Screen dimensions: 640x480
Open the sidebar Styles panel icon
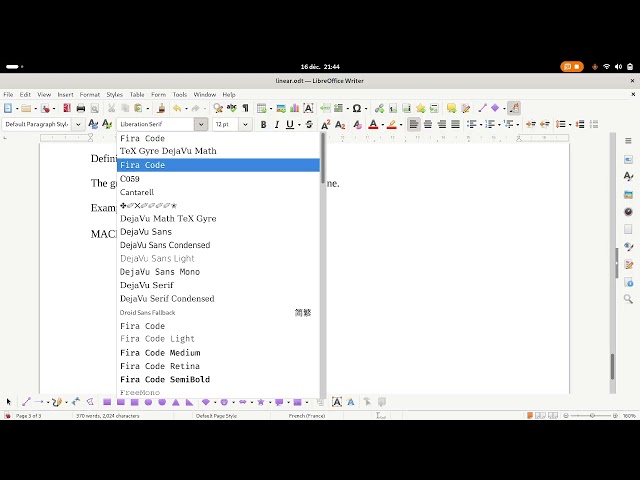point(628,177)
